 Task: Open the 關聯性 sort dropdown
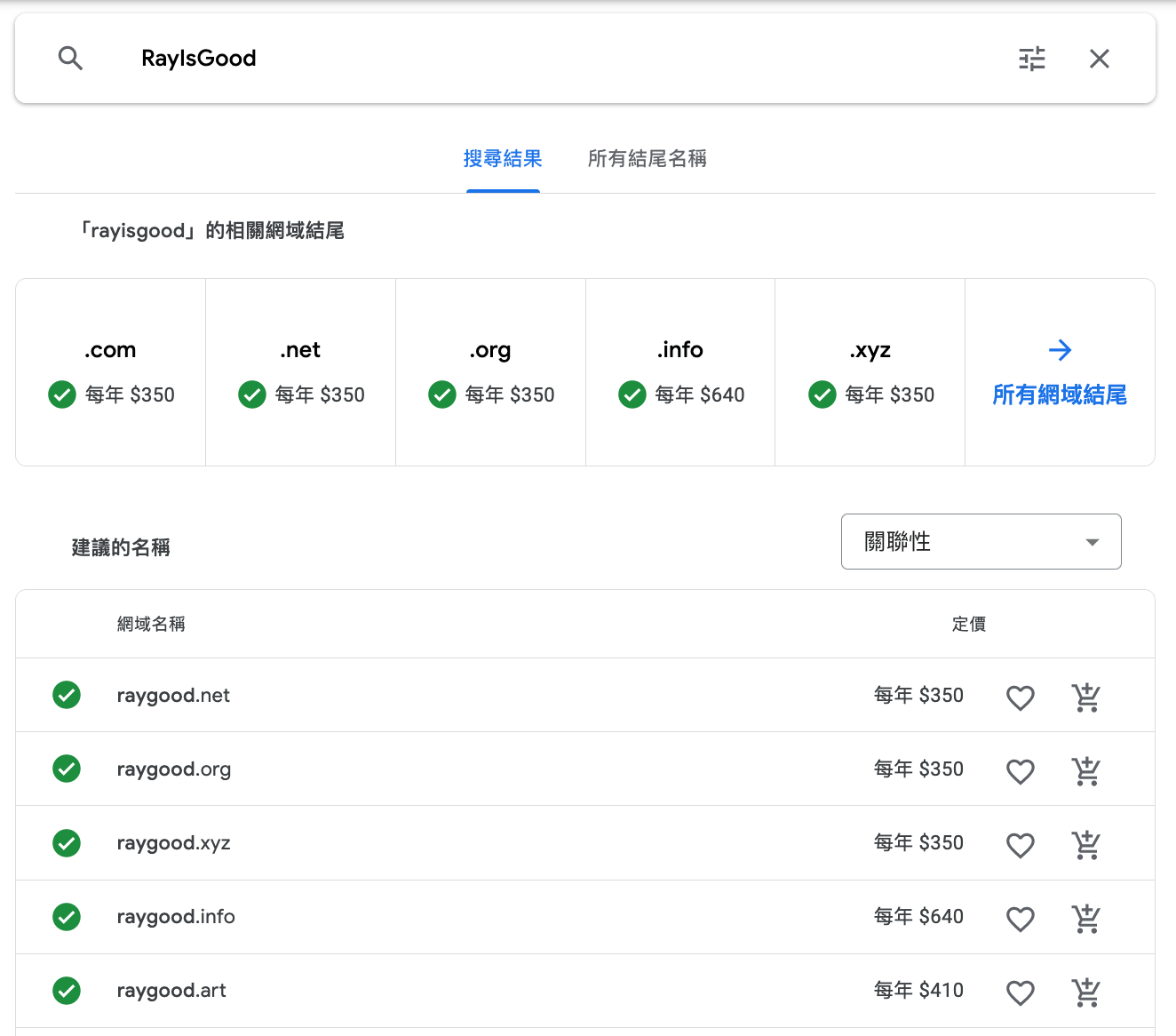pyautogui.click(x=981, y=541)
